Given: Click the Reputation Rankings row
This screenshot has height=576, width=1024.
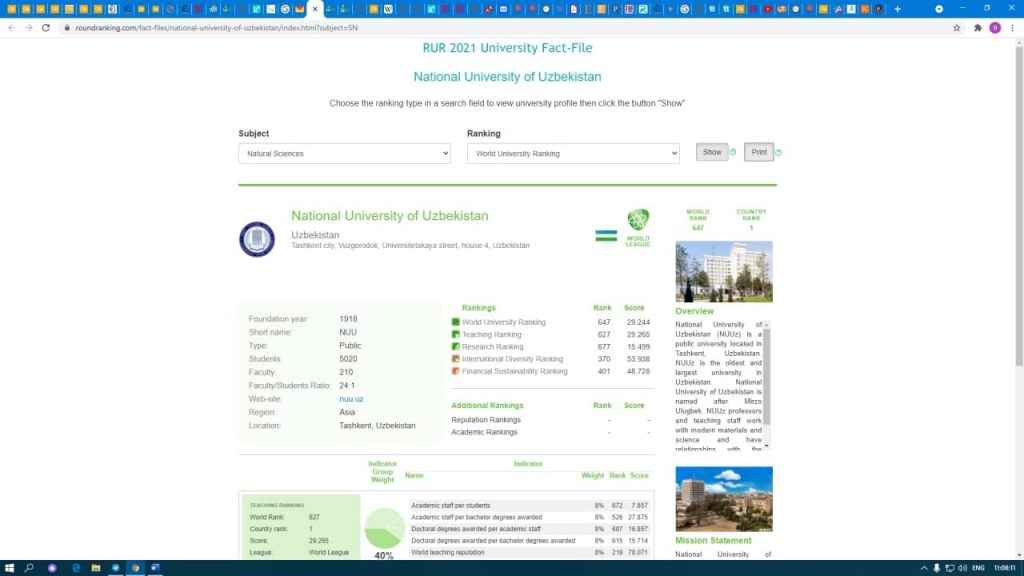Looking at the screenshot, I should click(552, 420).
